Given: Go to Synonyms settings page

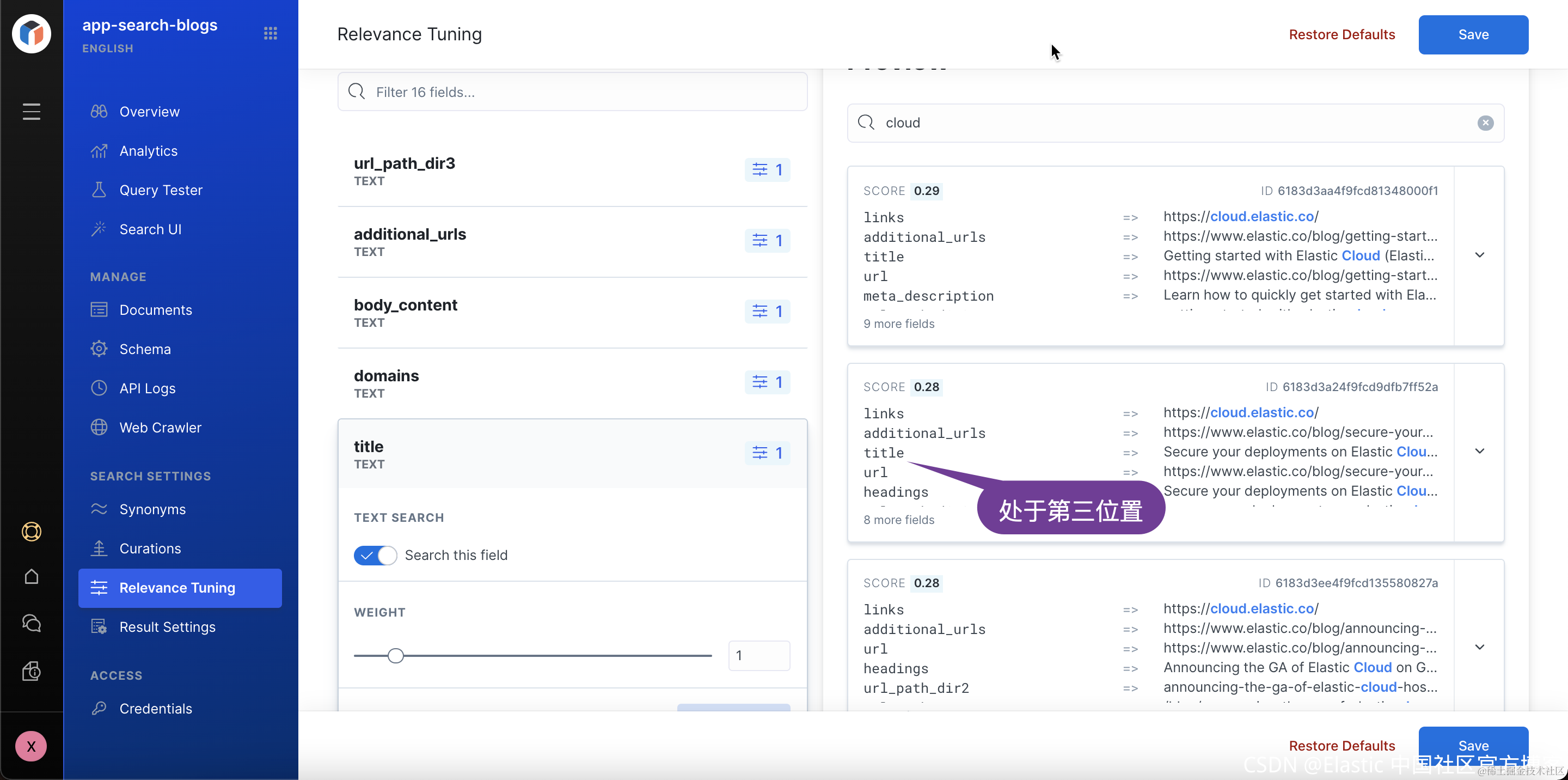Looking at the screenshot, I should pyautogui.click(x=152, y=509).
